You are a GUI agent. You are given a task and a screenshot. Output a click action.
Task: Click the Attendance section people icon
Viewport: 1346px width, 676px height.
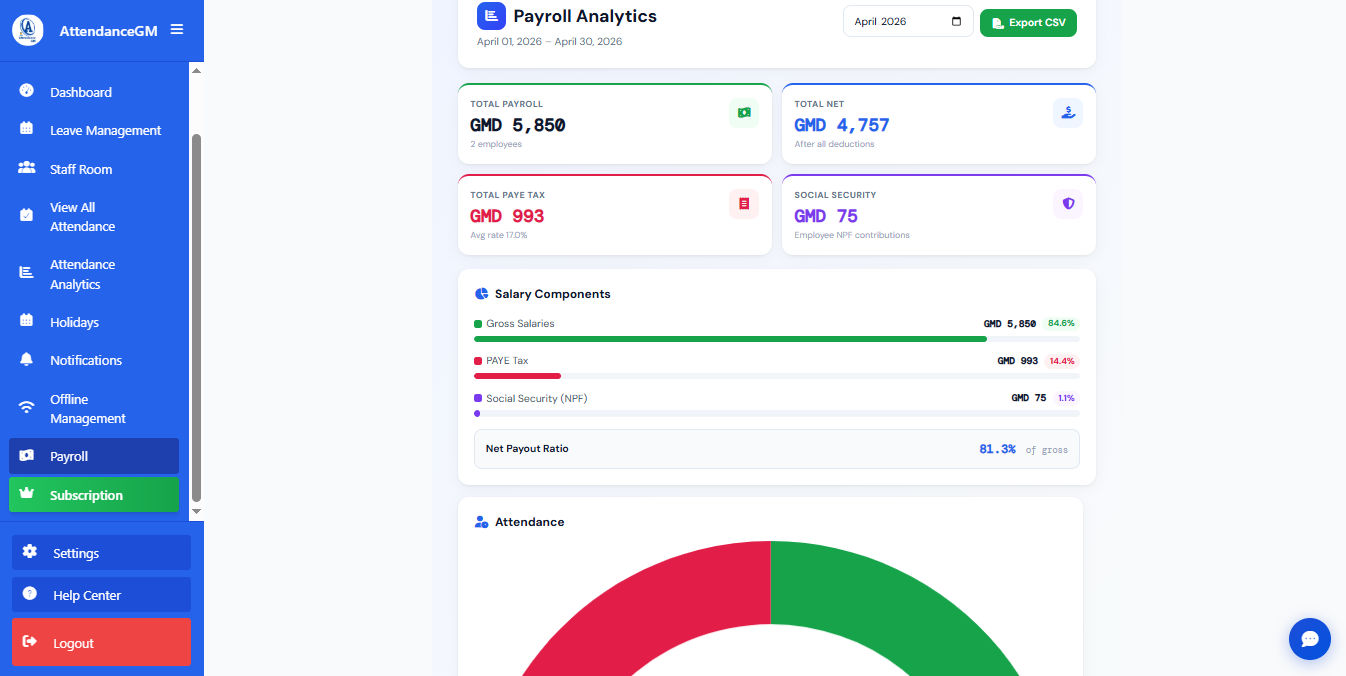pos(481,522)
